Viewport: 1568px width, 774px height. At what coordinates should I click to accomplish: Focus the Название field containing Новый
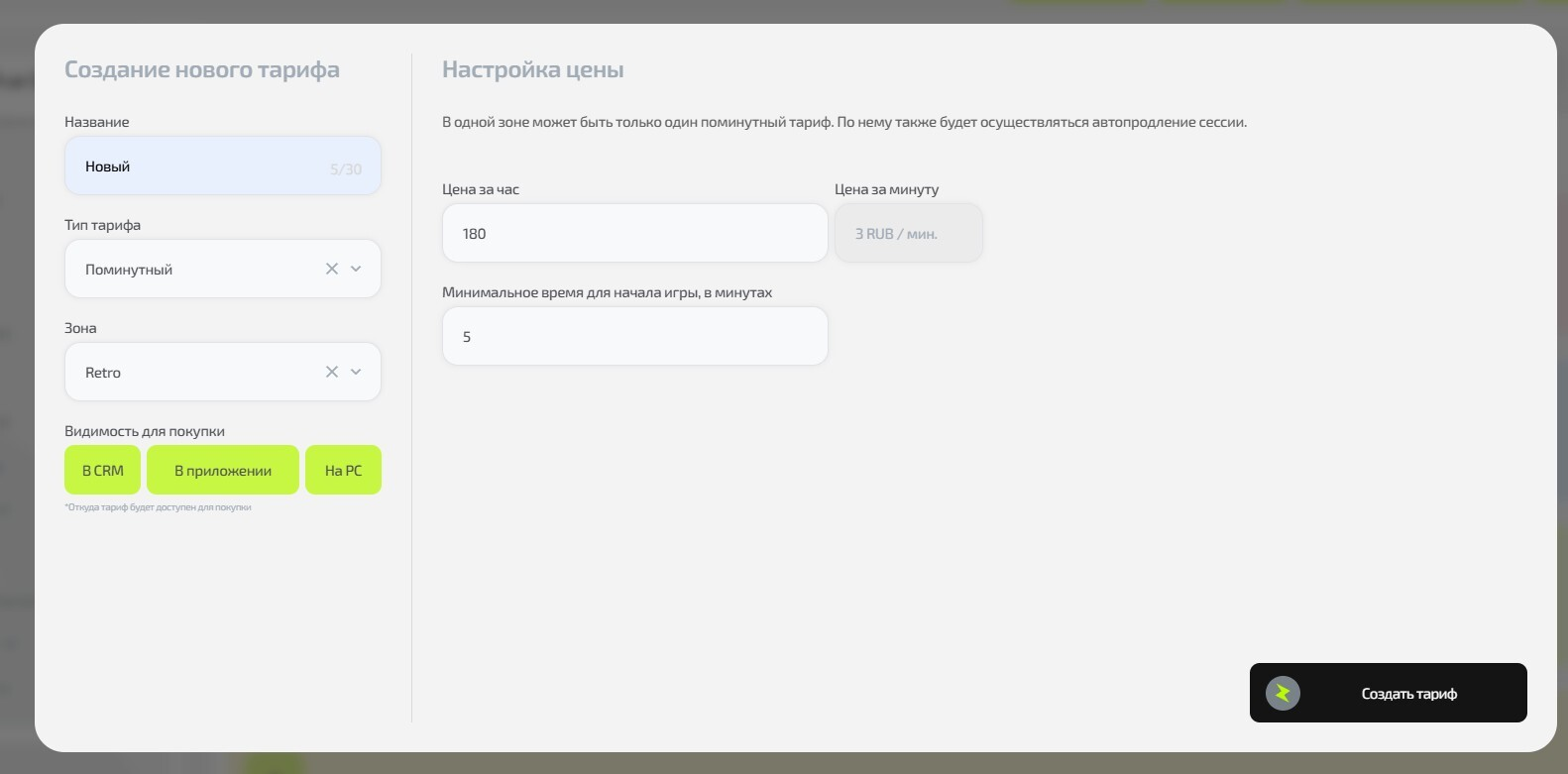pyautogui.click(x=198, y=166)
